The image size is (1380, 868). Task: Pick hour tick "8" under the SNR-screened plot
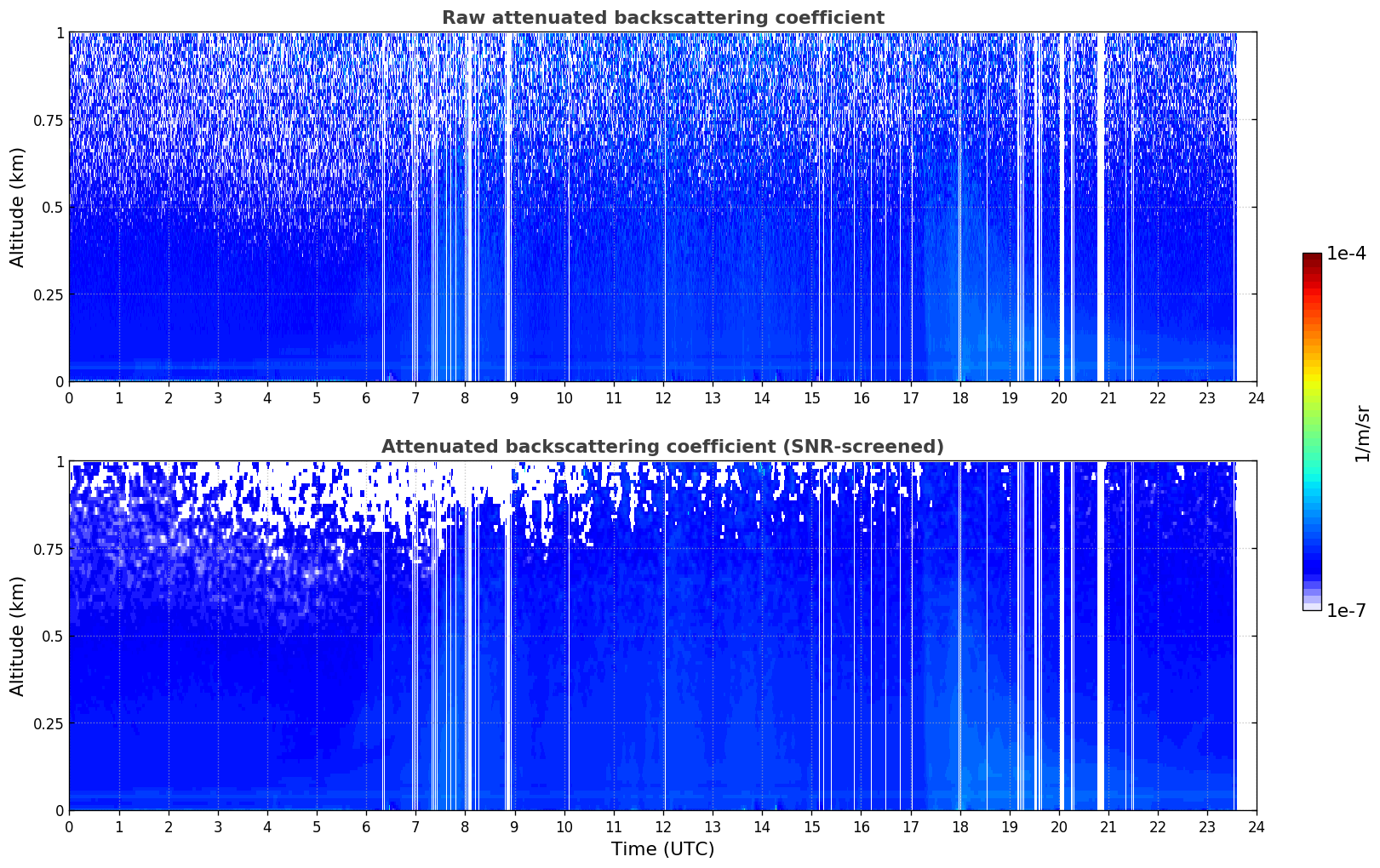click(x=465, y=826)
